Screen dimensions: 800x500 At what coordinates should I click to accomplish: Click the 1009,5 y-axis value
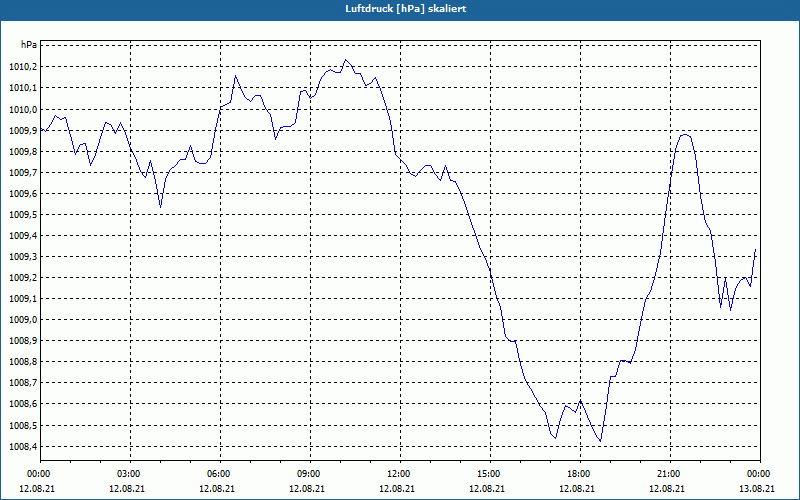click(23, 215)
